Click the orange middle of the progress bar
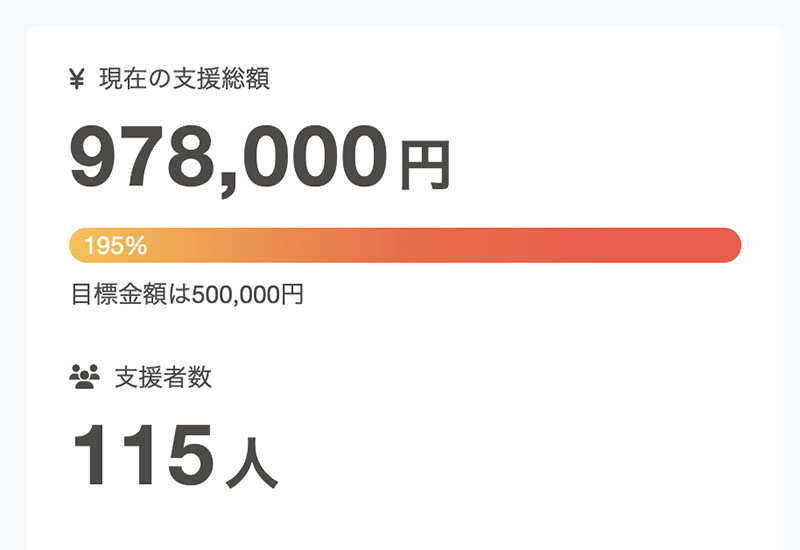The width and height of the screenshot is (800, 550). [x=400, y=245]
